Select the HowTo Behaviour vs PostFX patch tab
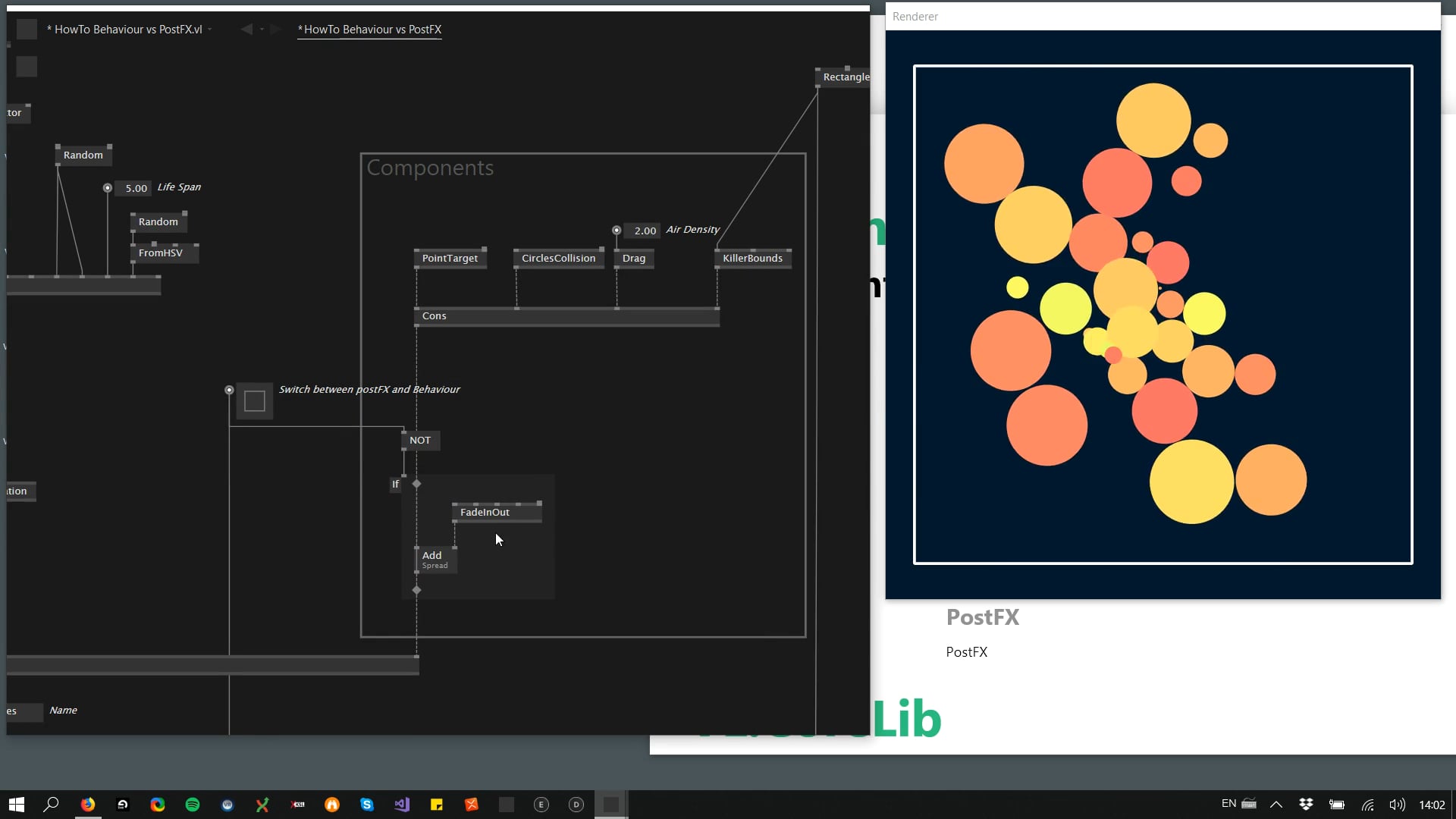 pyautogui.click(x=369, y=30)
